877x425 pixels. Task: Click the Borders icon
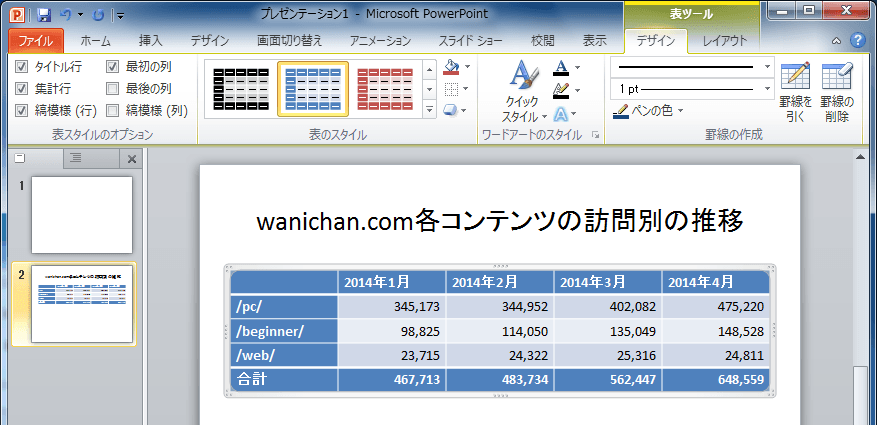(451, 89)
